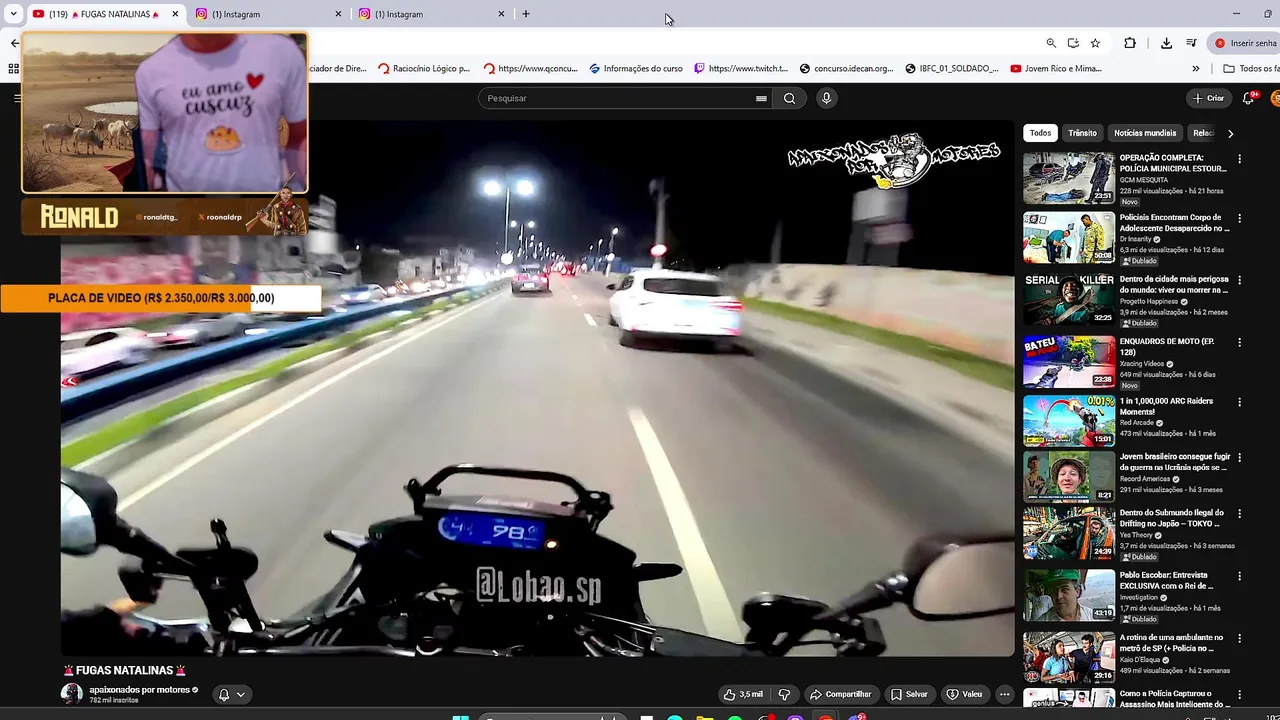The width and height of the screenshot is (1280, 720).
Task: Play the OPERAÇÃO COMPLETA video thumbnail
Action: pos(1068,178)
